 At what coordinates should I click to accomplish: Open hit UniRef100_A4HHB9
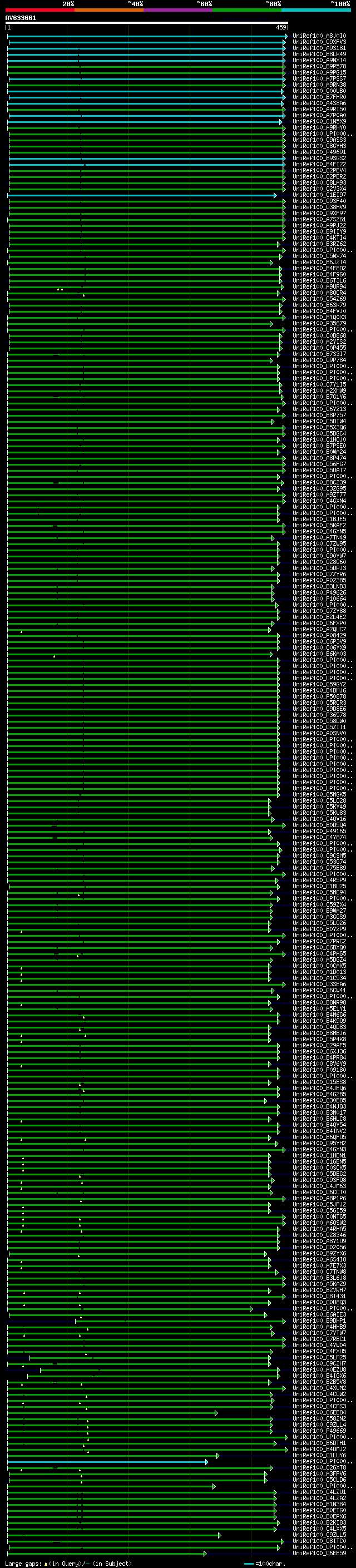point(319,1327)
